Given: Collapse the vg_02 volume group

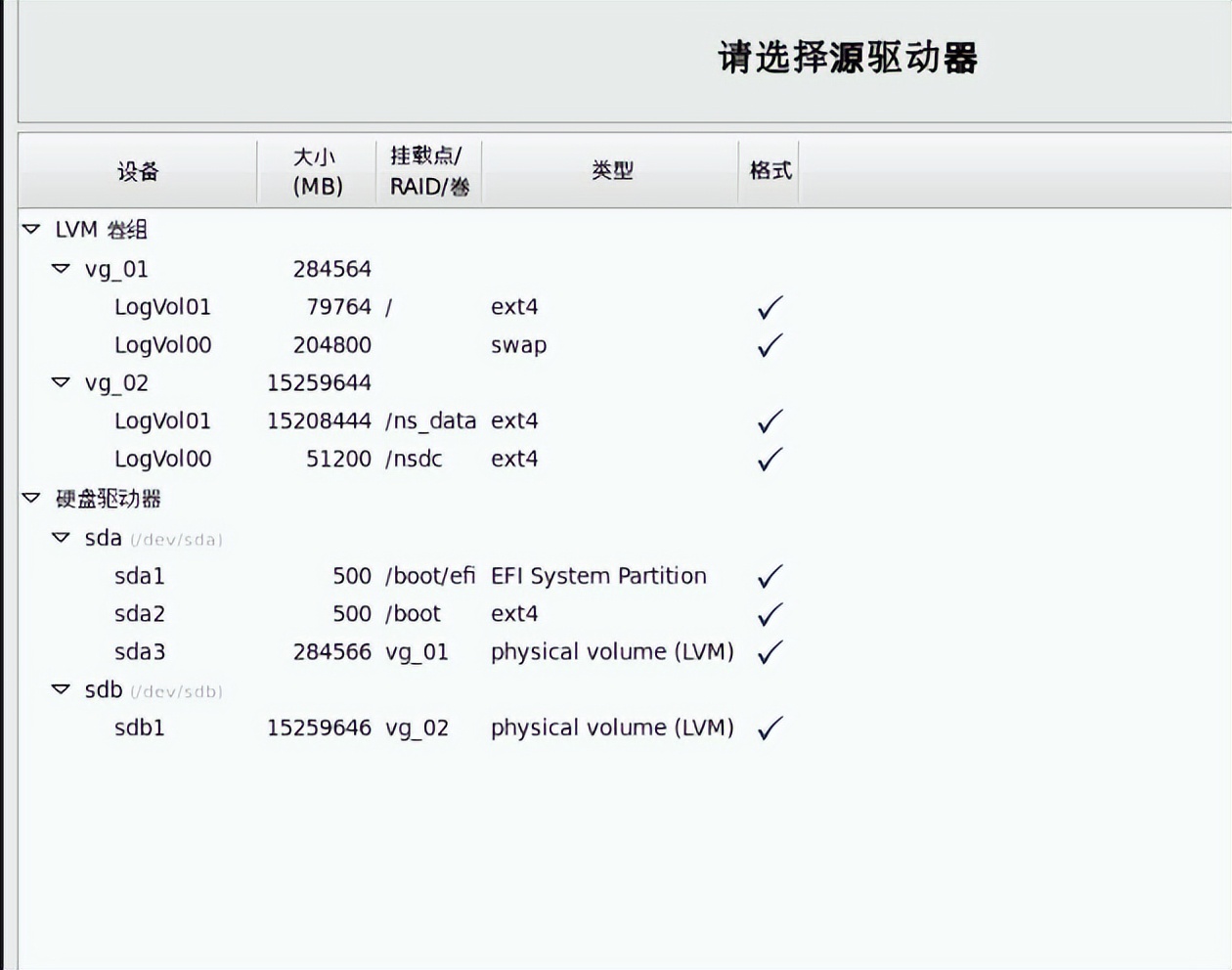Looking at the screenshot, I should tap(61, 382).
